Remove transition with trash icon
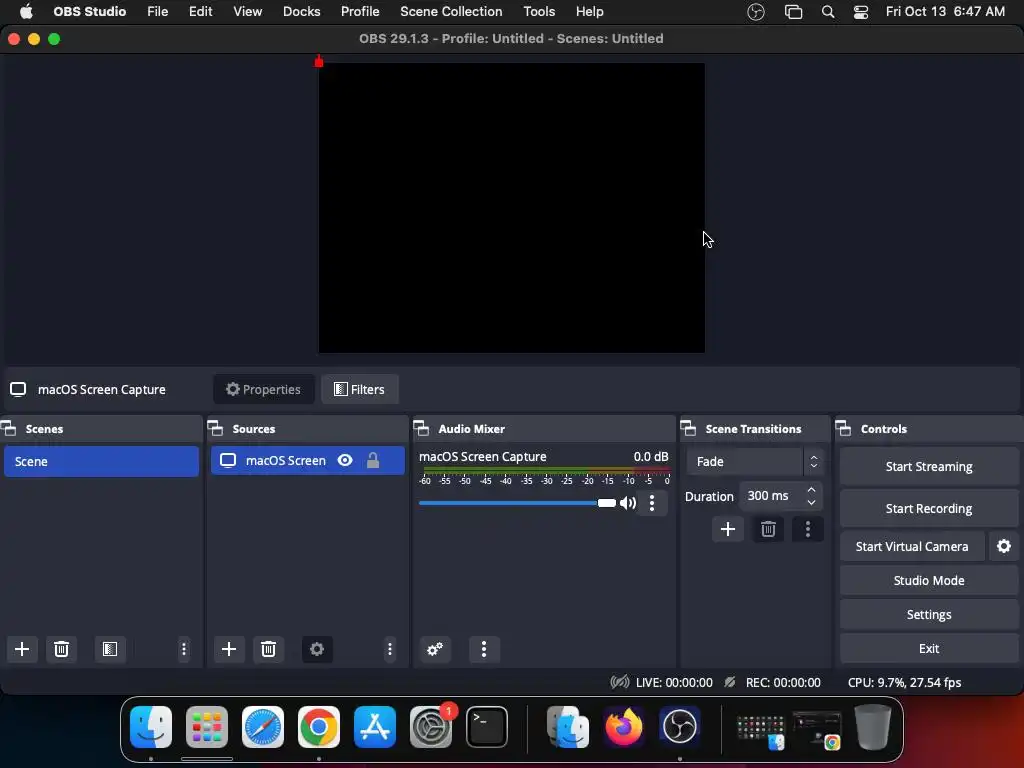The width and height of the screenshot is (1024, 768). (x=768, y=529)
